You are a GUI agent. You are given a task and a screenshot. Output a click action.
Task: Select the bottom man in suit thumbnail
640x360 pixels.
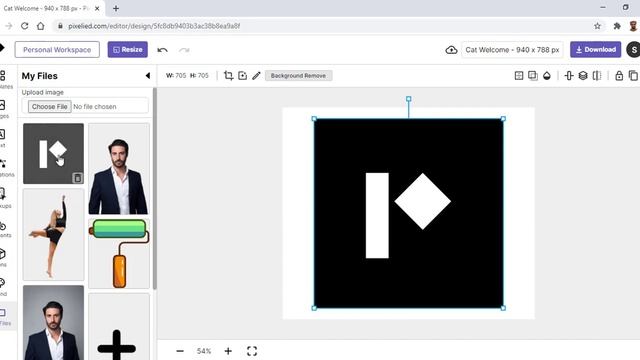(x=53, y=322)
